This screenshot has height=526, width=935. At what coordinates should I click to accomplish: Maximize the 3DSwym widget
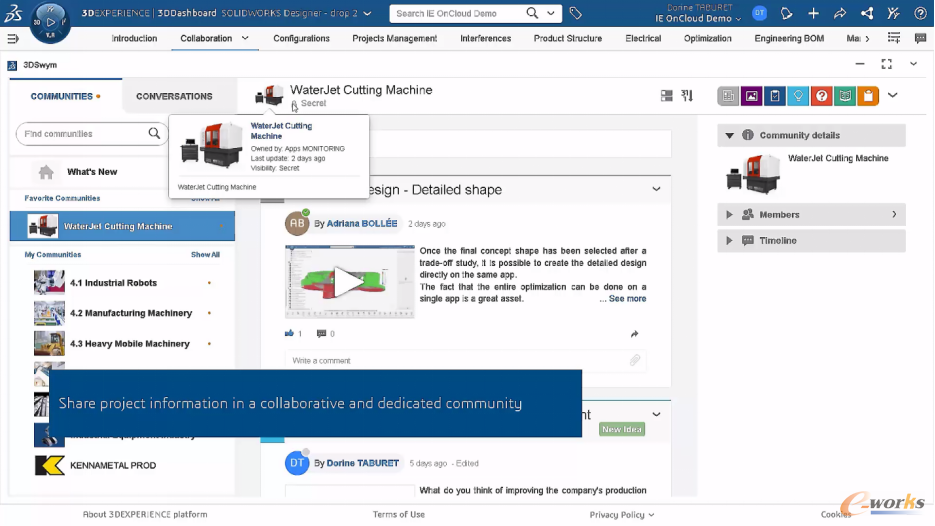coord(887,64)
